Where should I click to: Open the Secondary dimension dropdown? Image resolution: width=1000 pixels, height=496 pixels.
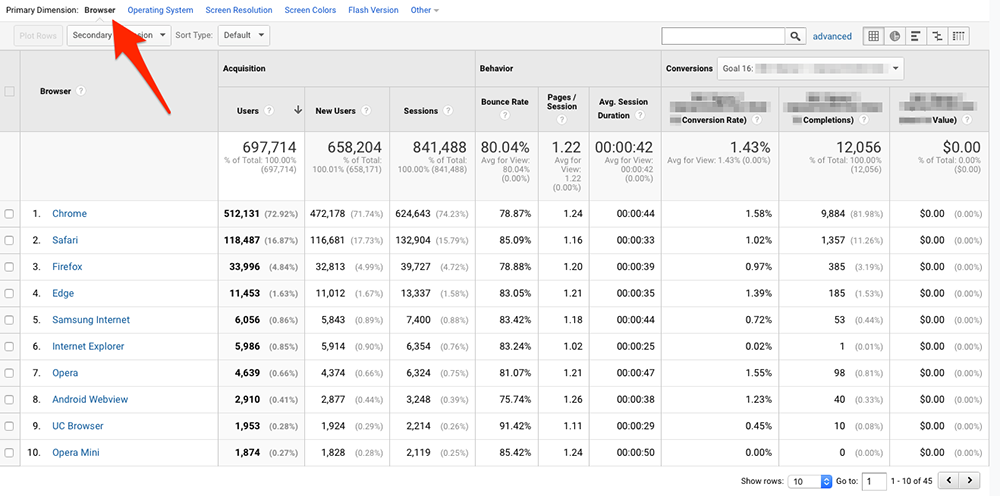(119, 36)
